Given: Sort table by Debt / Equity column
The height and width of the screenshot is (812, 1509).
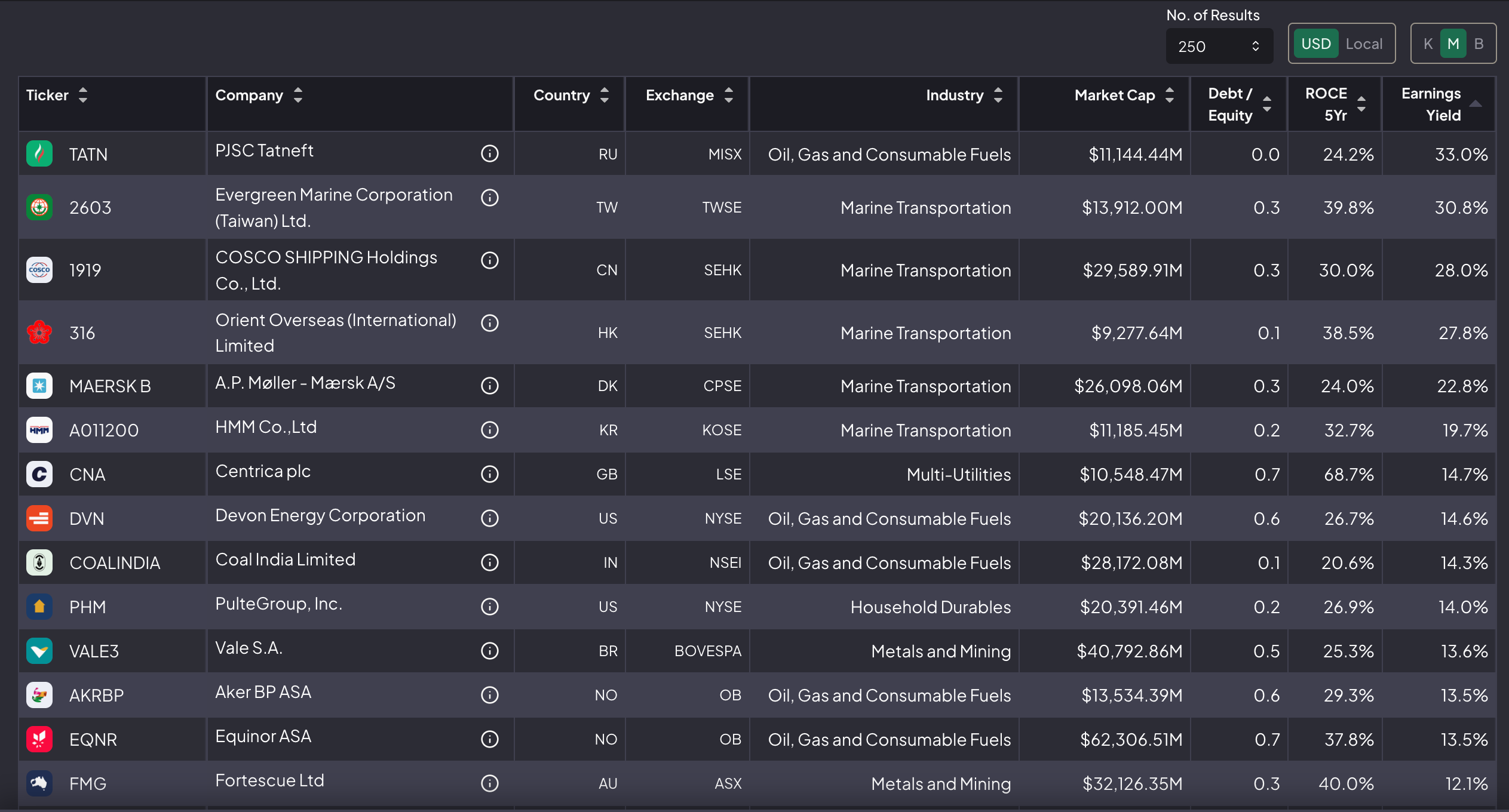Looking at the screenshot, I should click(1267, 104).
